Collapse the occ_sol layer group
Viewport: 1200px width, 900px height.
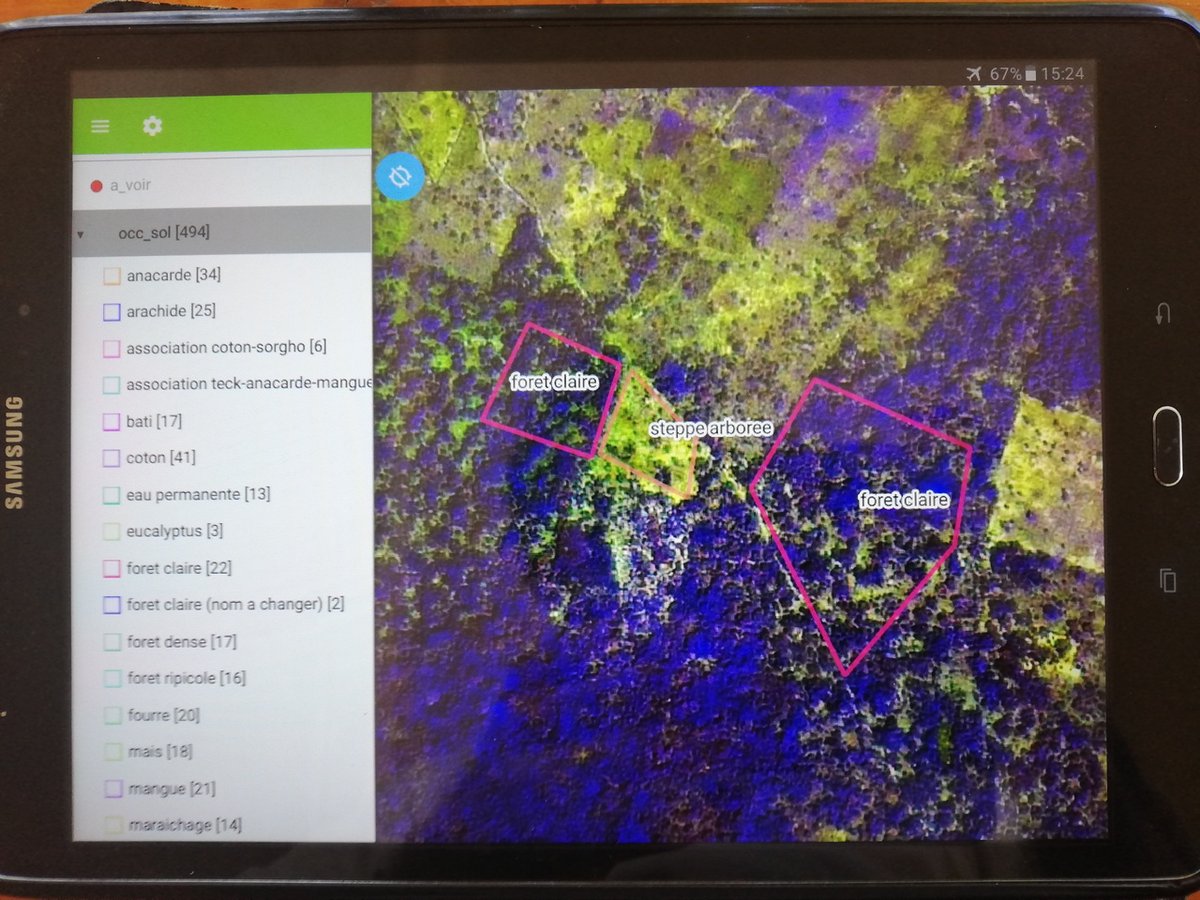tap(80, 232)
